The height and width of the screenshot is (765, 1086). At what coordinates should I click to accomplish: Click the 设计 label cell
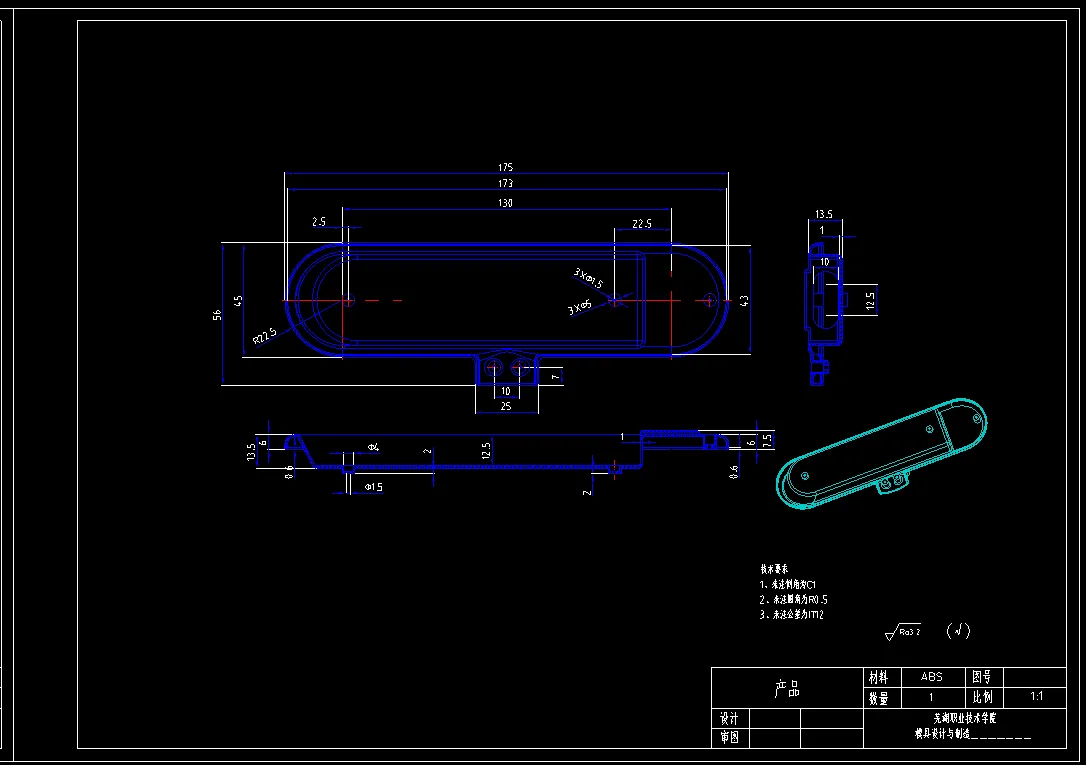730,719
